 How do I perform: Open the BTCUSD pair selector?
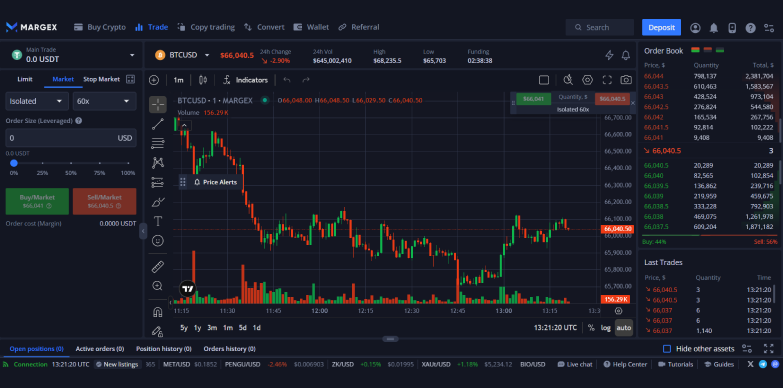182,55
